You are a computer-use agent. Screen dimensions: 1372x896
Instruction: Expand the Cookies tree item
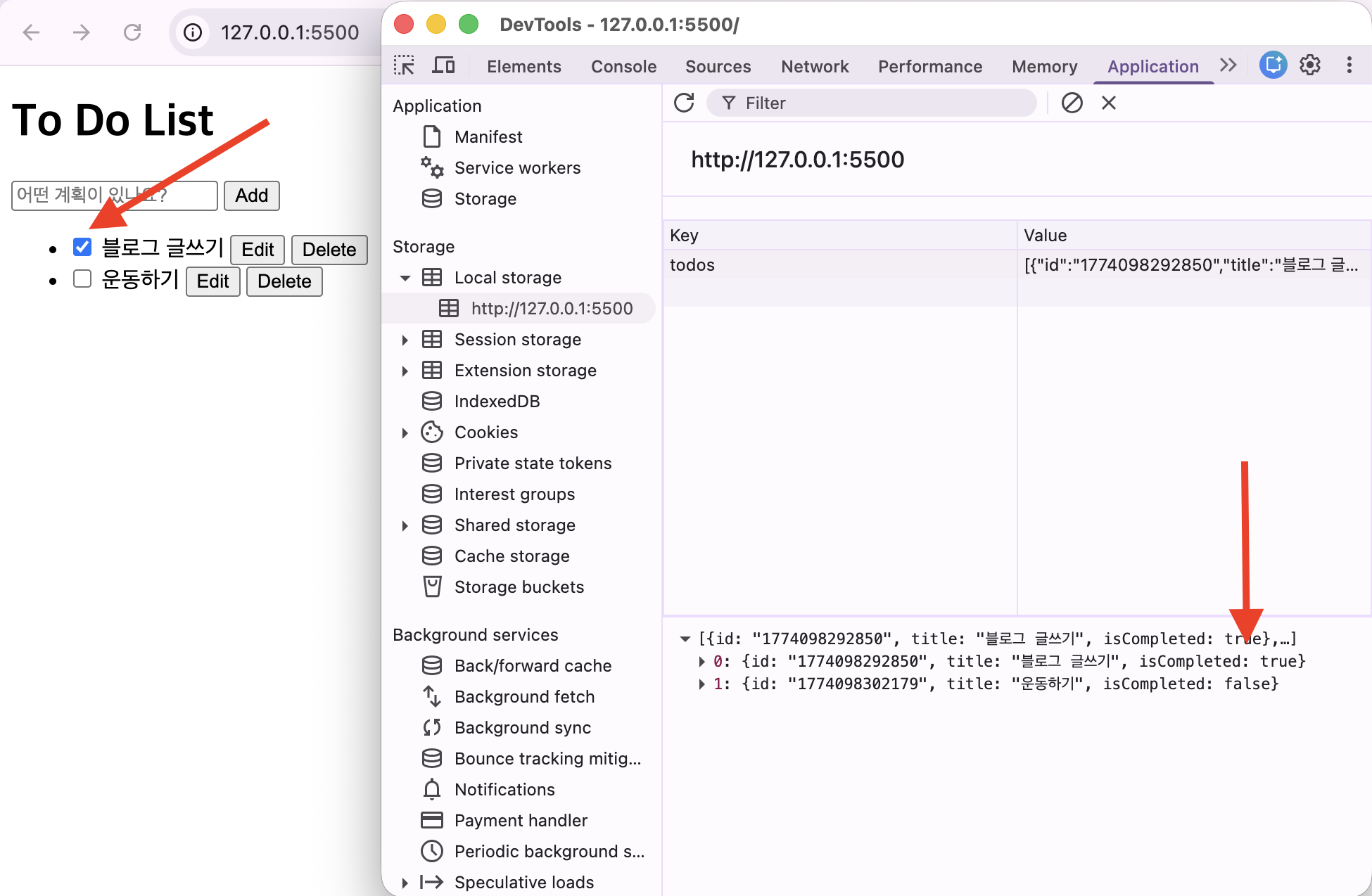pyautogui.click(x=405, y=433)
